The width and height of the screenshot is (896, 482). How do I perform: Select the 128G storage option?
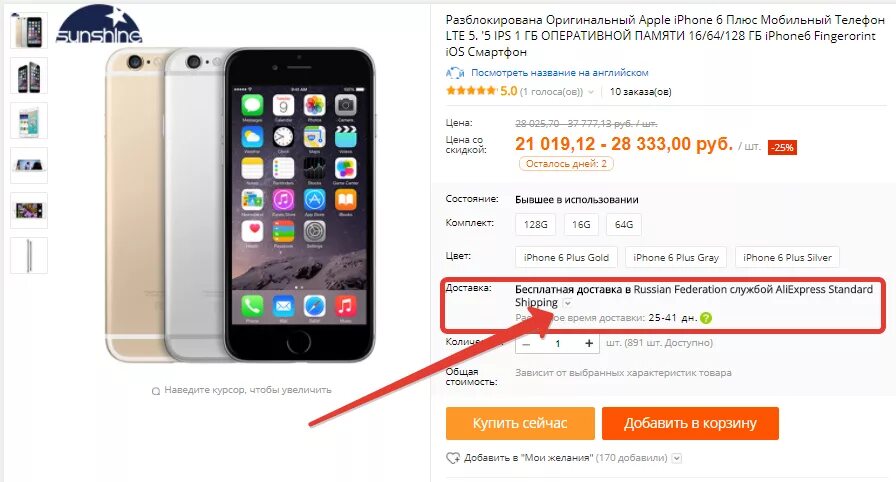tap(535, 224)
